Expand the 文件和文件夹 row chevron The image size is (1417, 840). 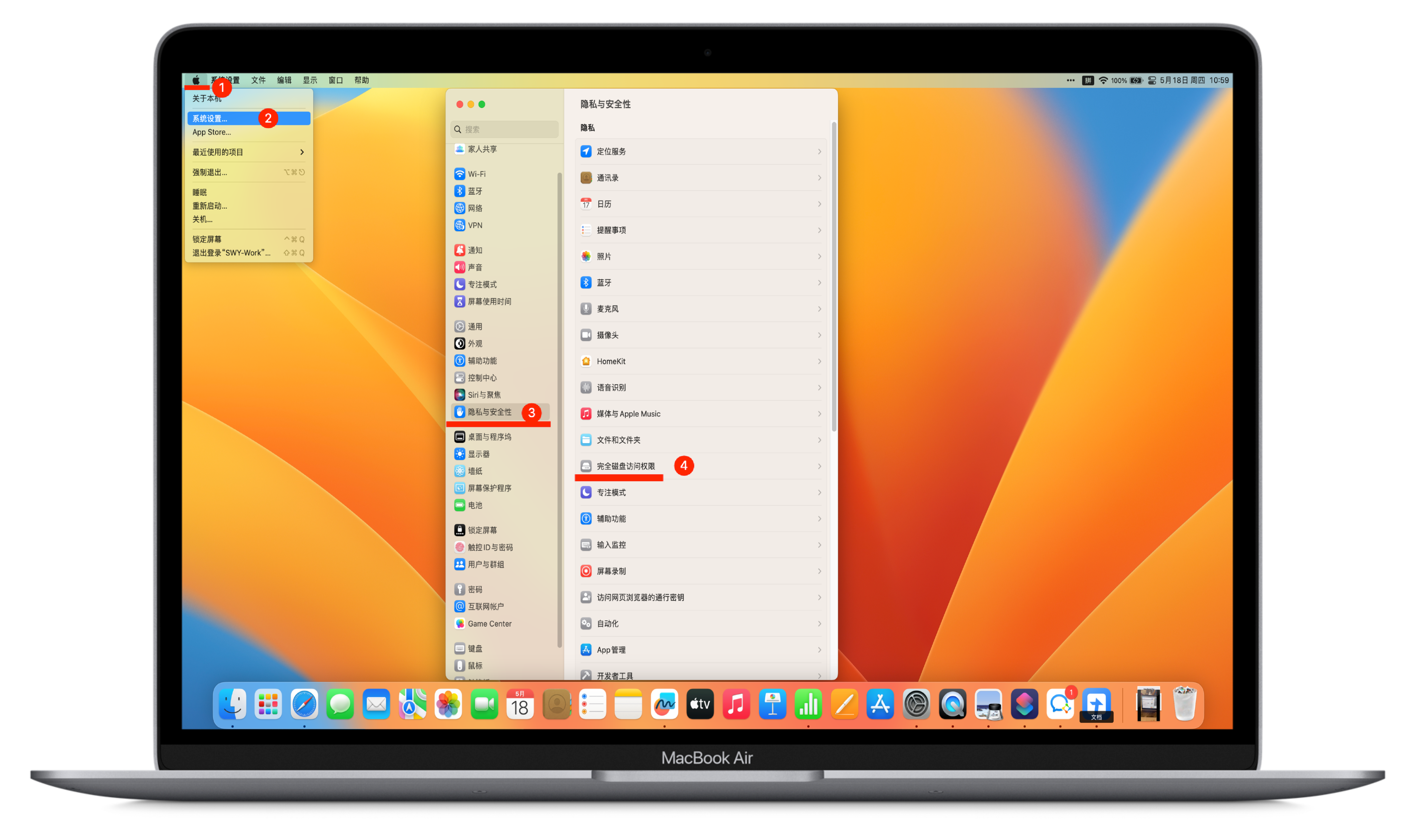(819, 440)
